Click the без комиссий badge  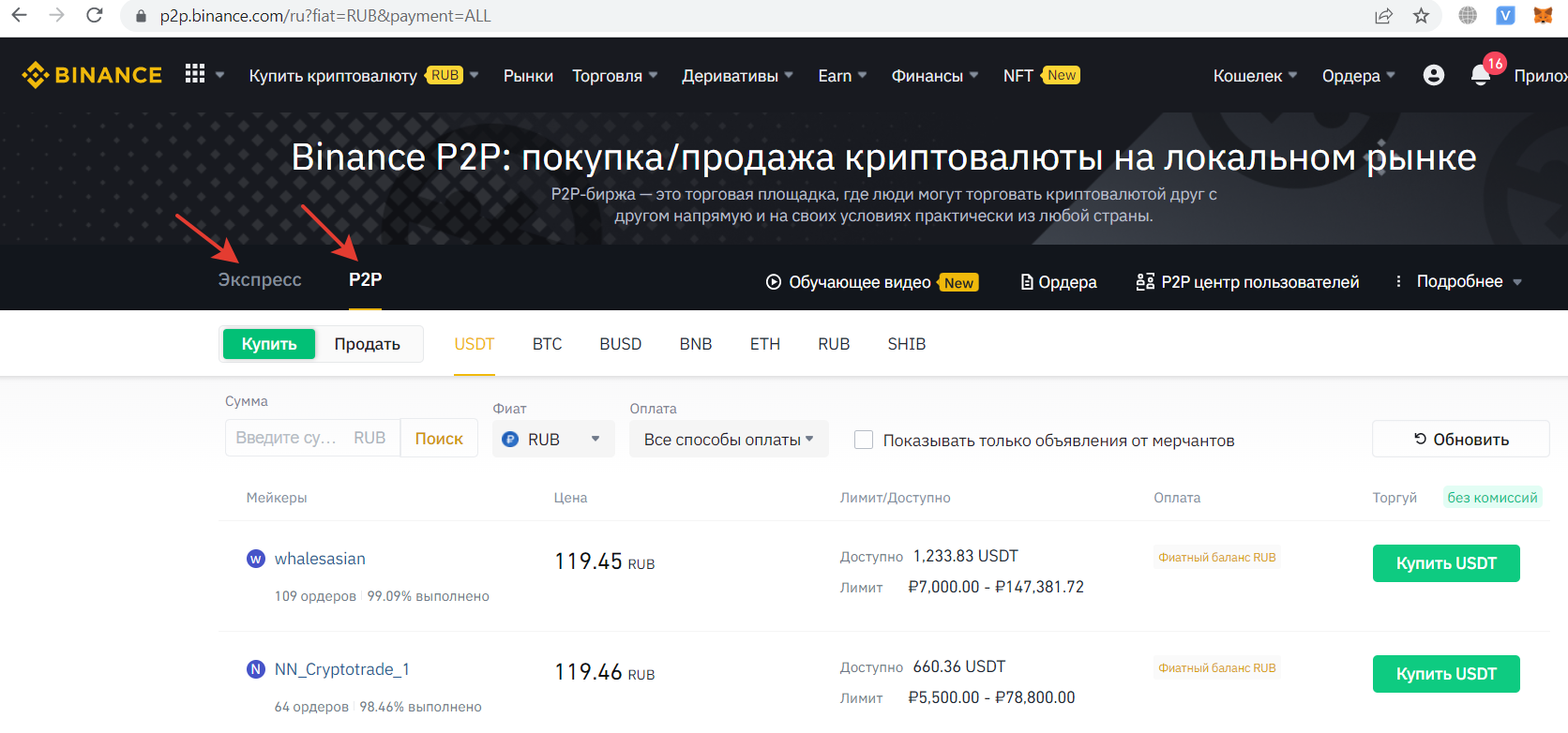(x=1492, y=498)
